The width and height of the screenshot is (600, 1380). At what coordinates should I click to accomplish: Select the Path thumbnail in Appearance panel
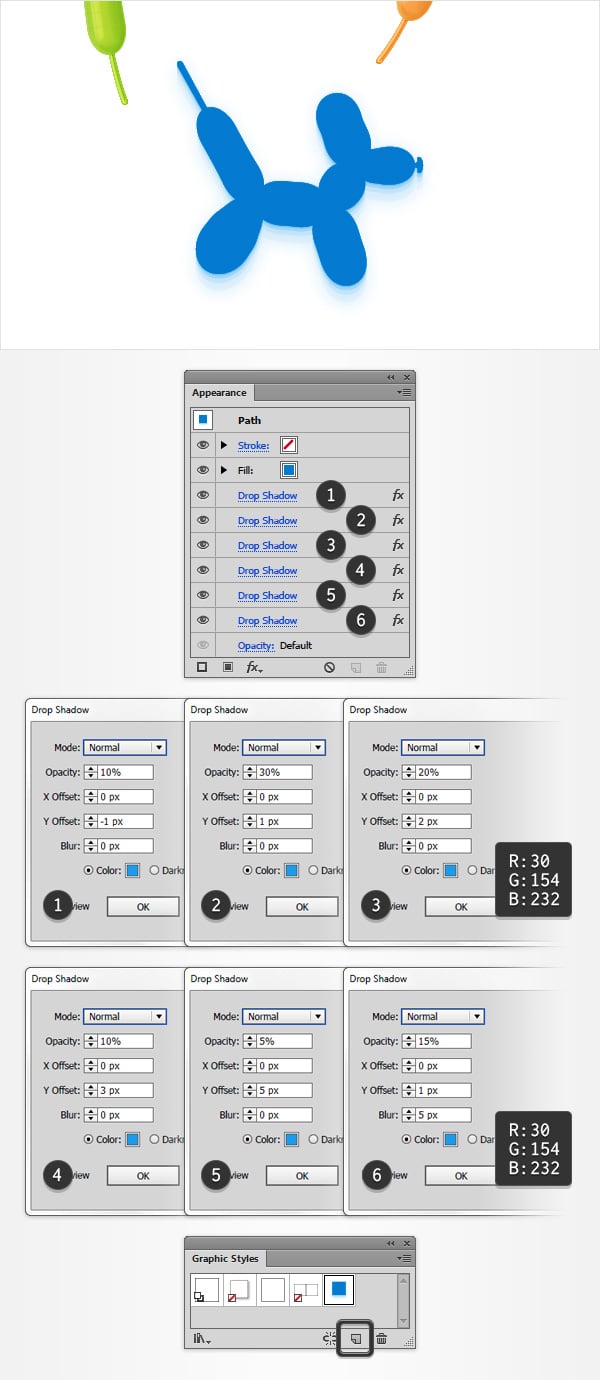tap(203, 420)
